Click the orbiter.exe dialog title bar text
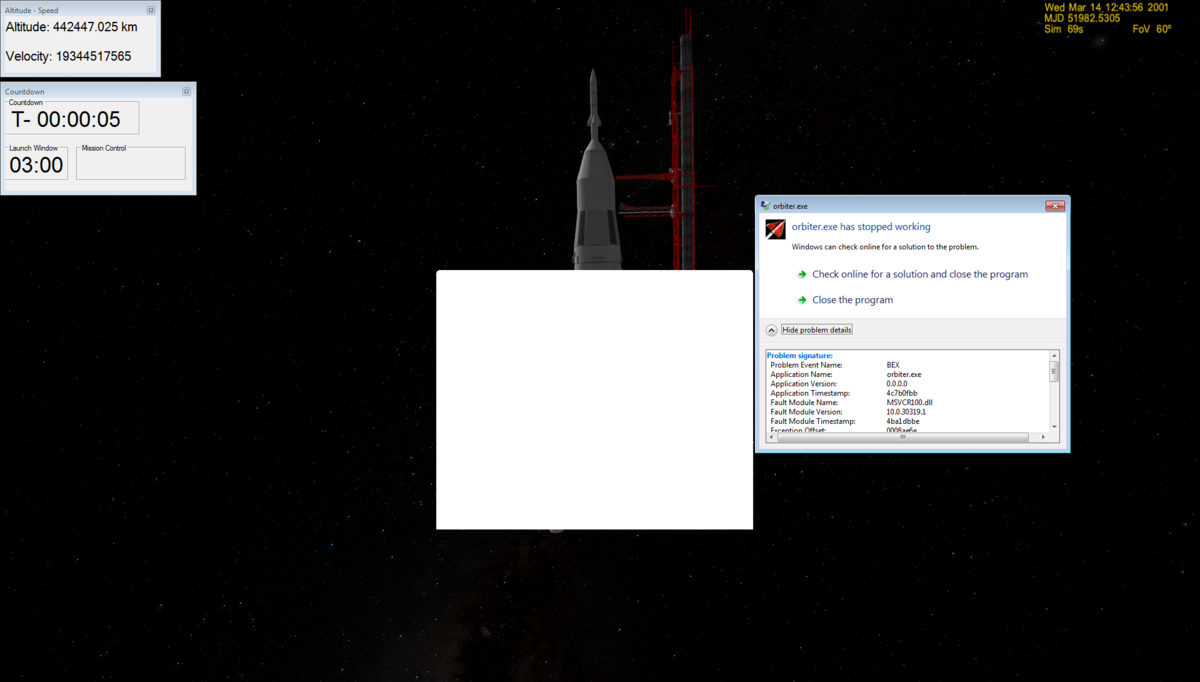The width and height of the screenshot is (1200, 682). coord(790,206)
